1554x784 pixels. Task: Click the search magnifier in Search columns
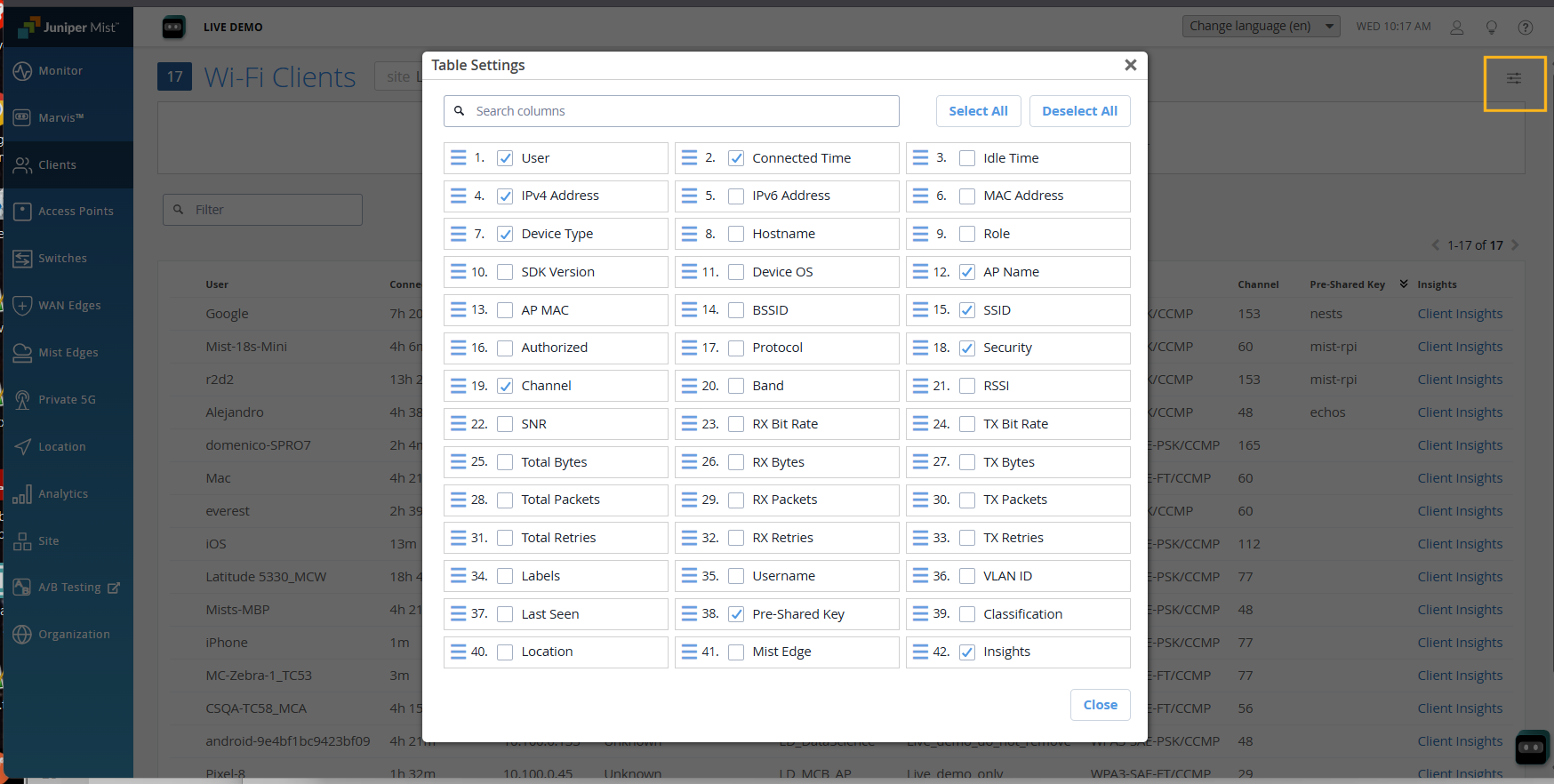point(460,111)
